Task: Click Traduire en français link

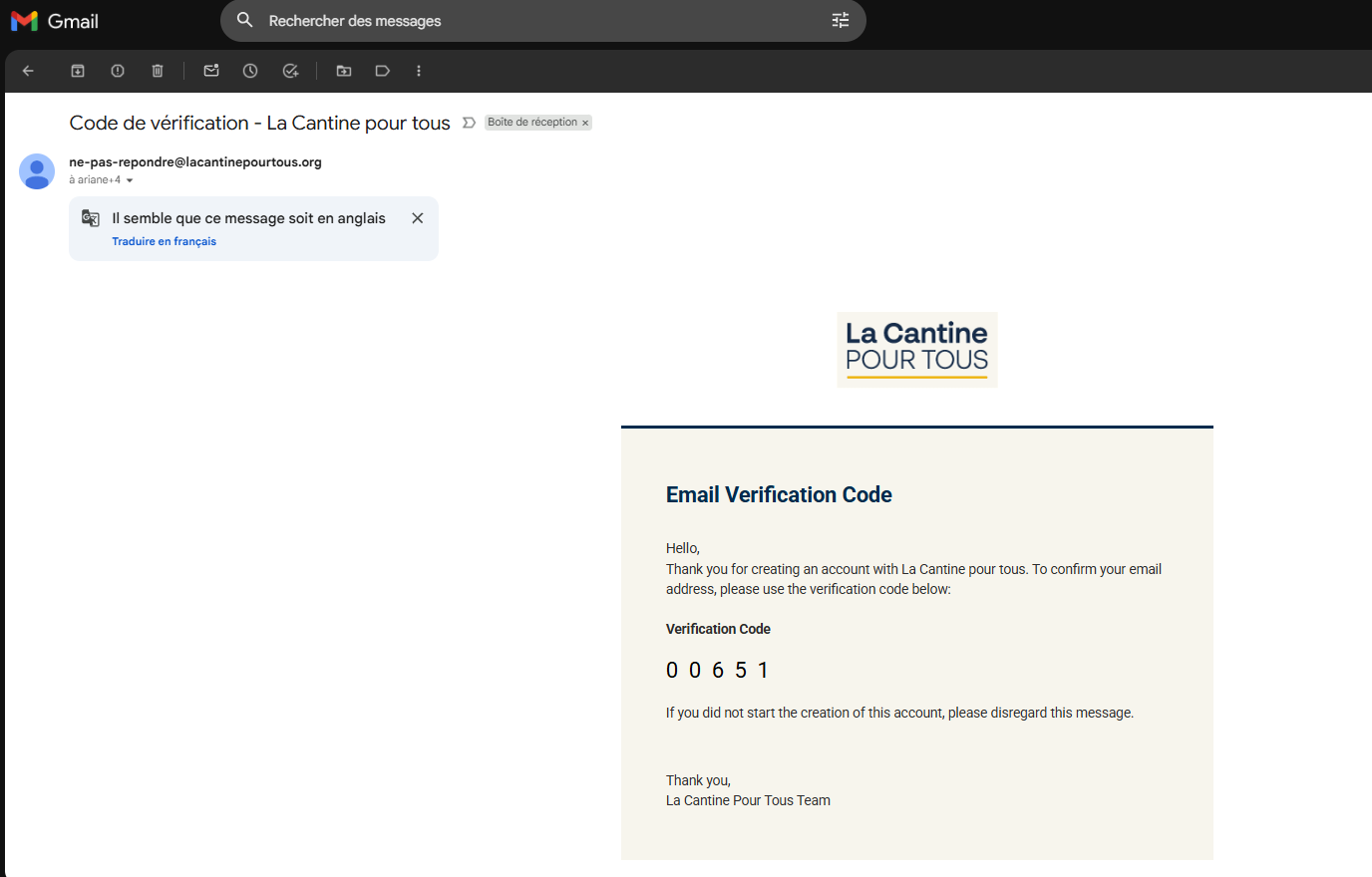Action: 164,241
